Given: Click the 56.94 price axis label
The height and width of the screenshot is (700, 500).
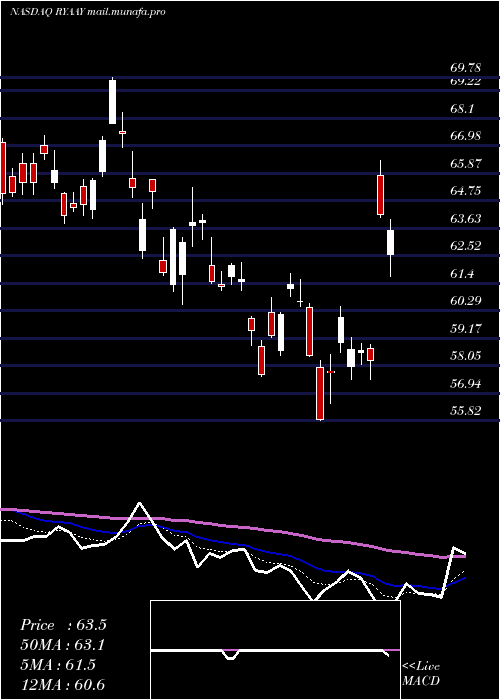Looking at the screenshot, I should (x=466, y=383).
